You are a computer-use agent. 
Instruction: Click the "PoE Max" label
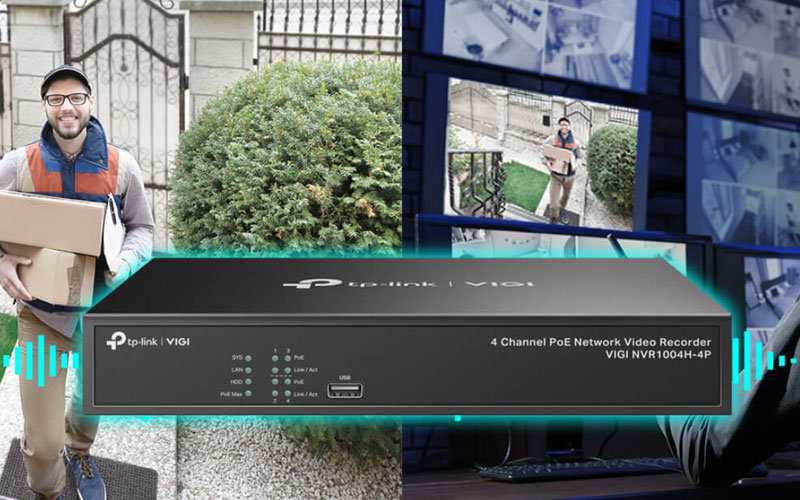pyautogui.click(x=232, y=394)
